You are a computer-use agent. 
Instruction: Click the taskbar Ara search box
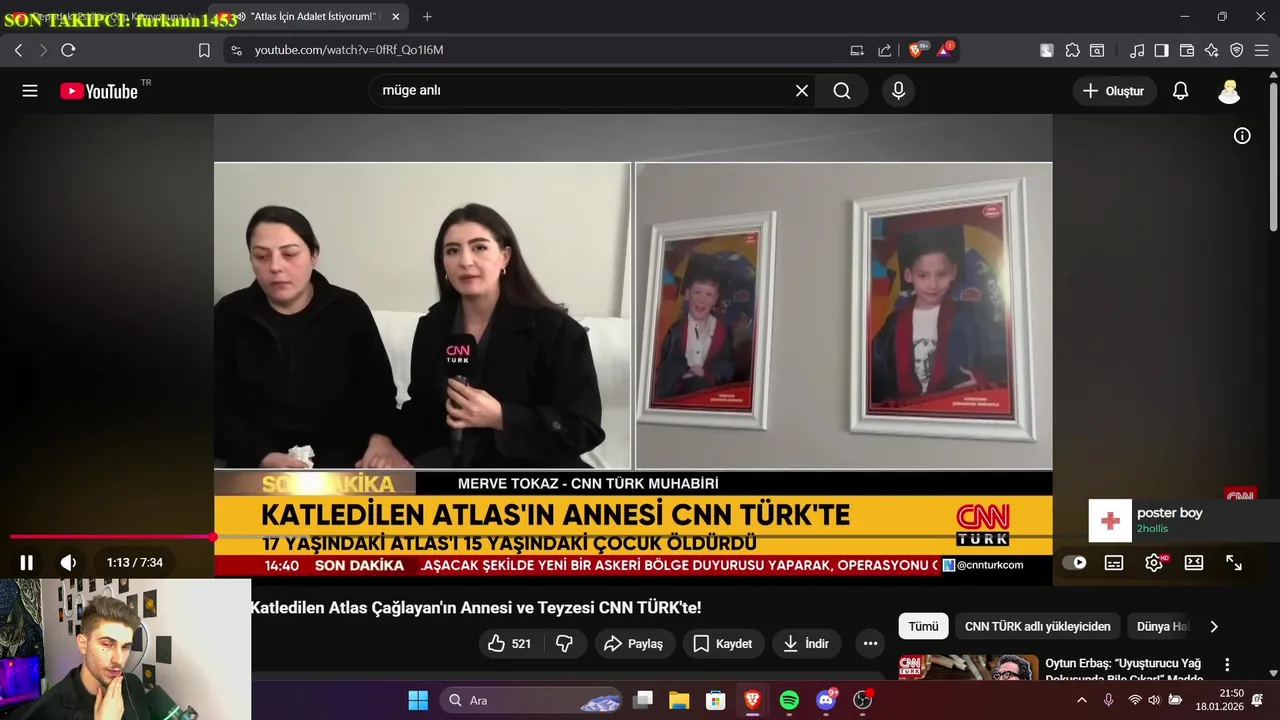coord(533,700)
